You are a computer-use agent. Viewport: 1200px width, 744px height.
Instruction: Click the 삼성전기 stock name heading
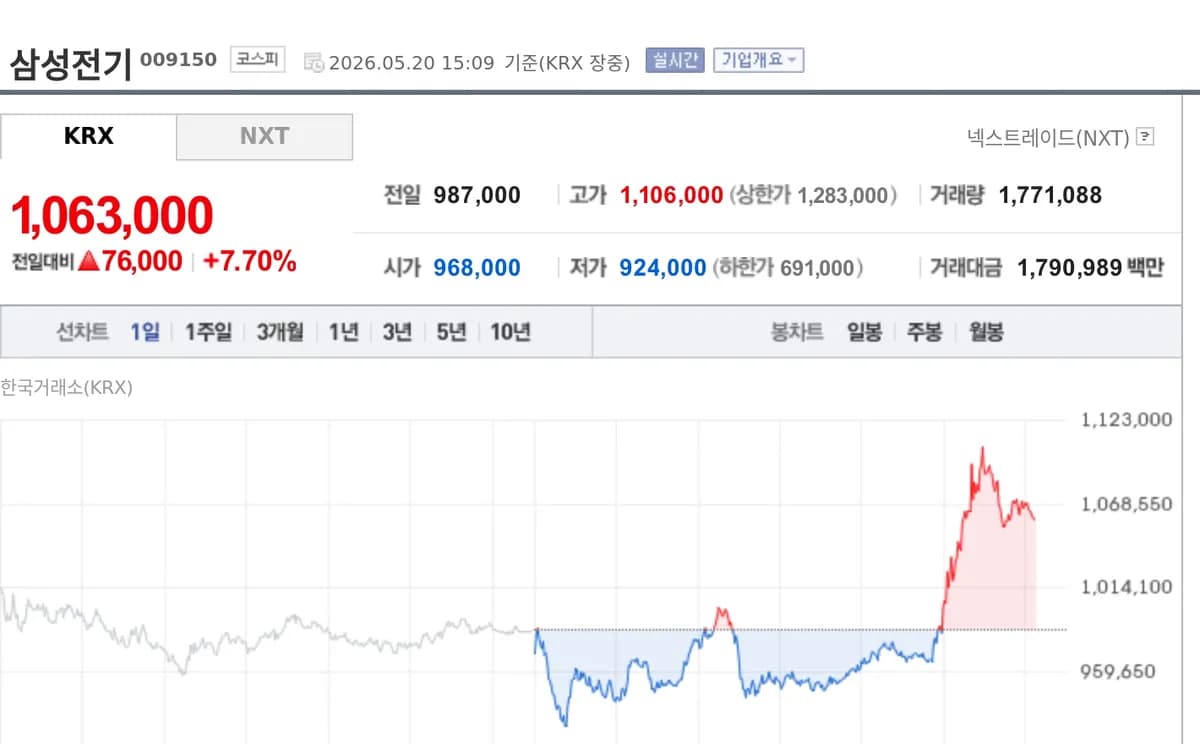click(x=70, y=63)
